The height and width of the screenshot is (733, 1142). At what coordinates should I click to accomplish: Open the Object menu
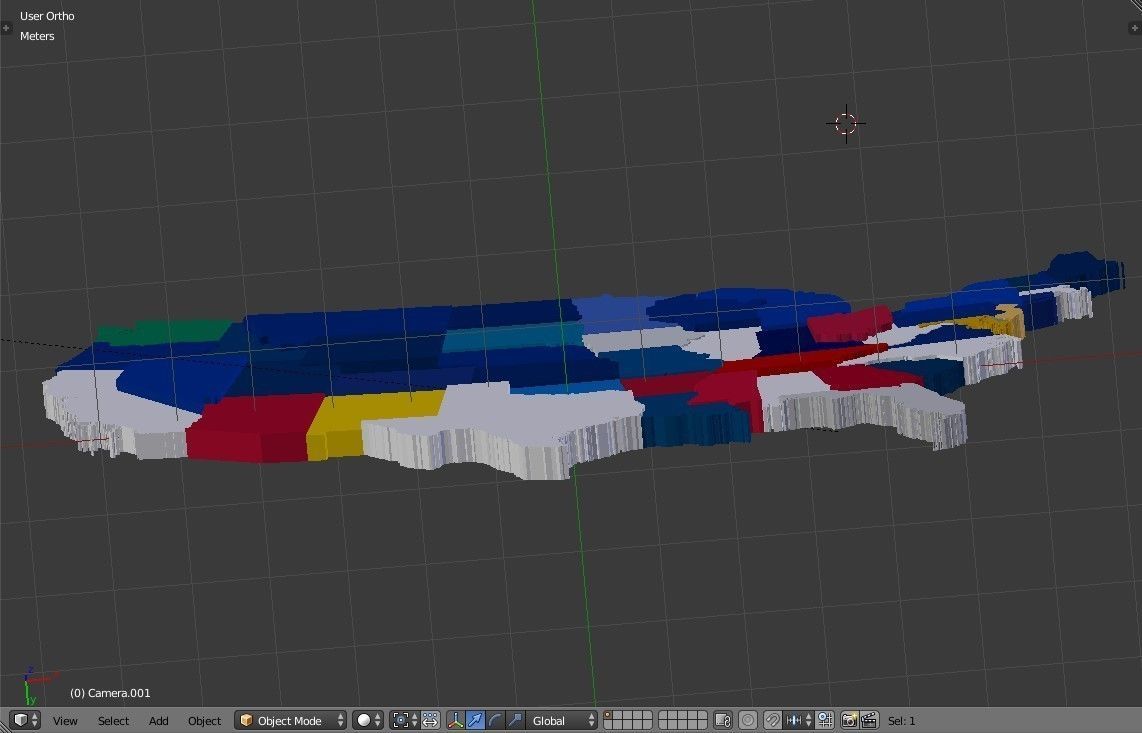204,721
